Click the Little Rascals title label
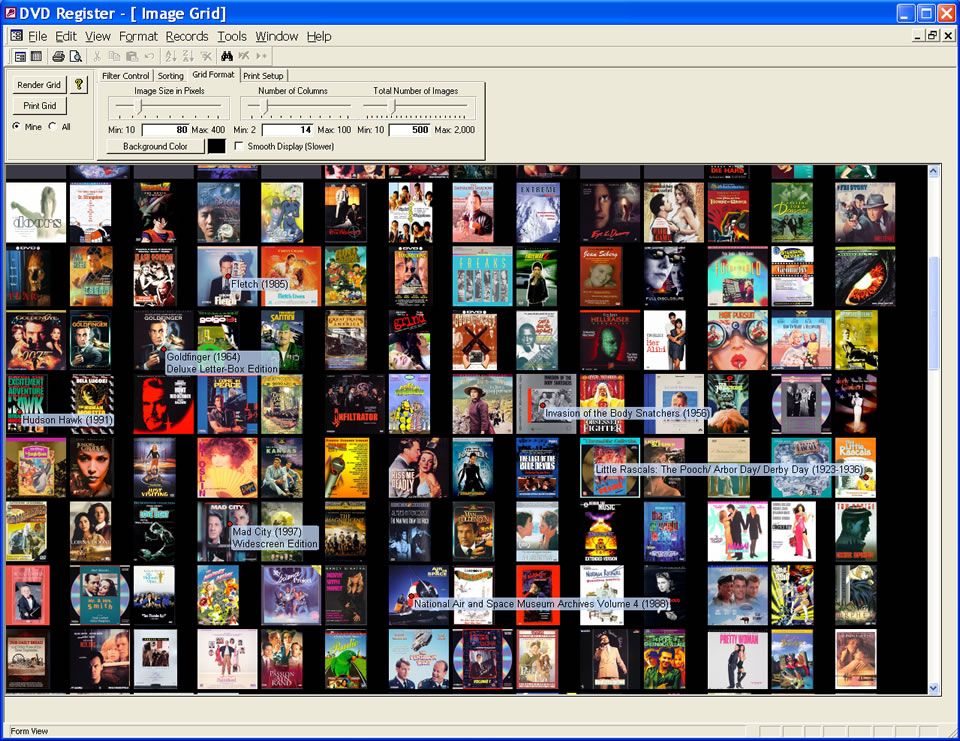Viewport: 960px width, 741px height. tap(729, 469)
